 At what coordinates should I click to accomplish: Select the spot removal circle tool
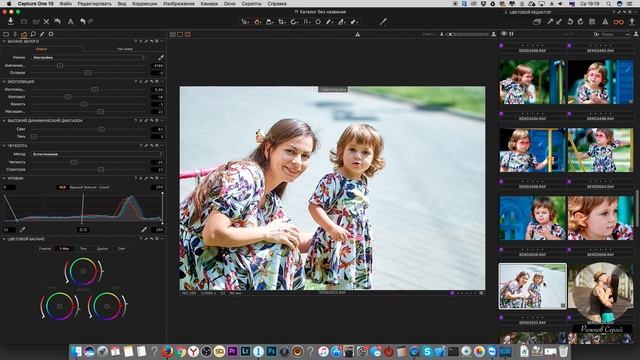(x=318, y=22)
